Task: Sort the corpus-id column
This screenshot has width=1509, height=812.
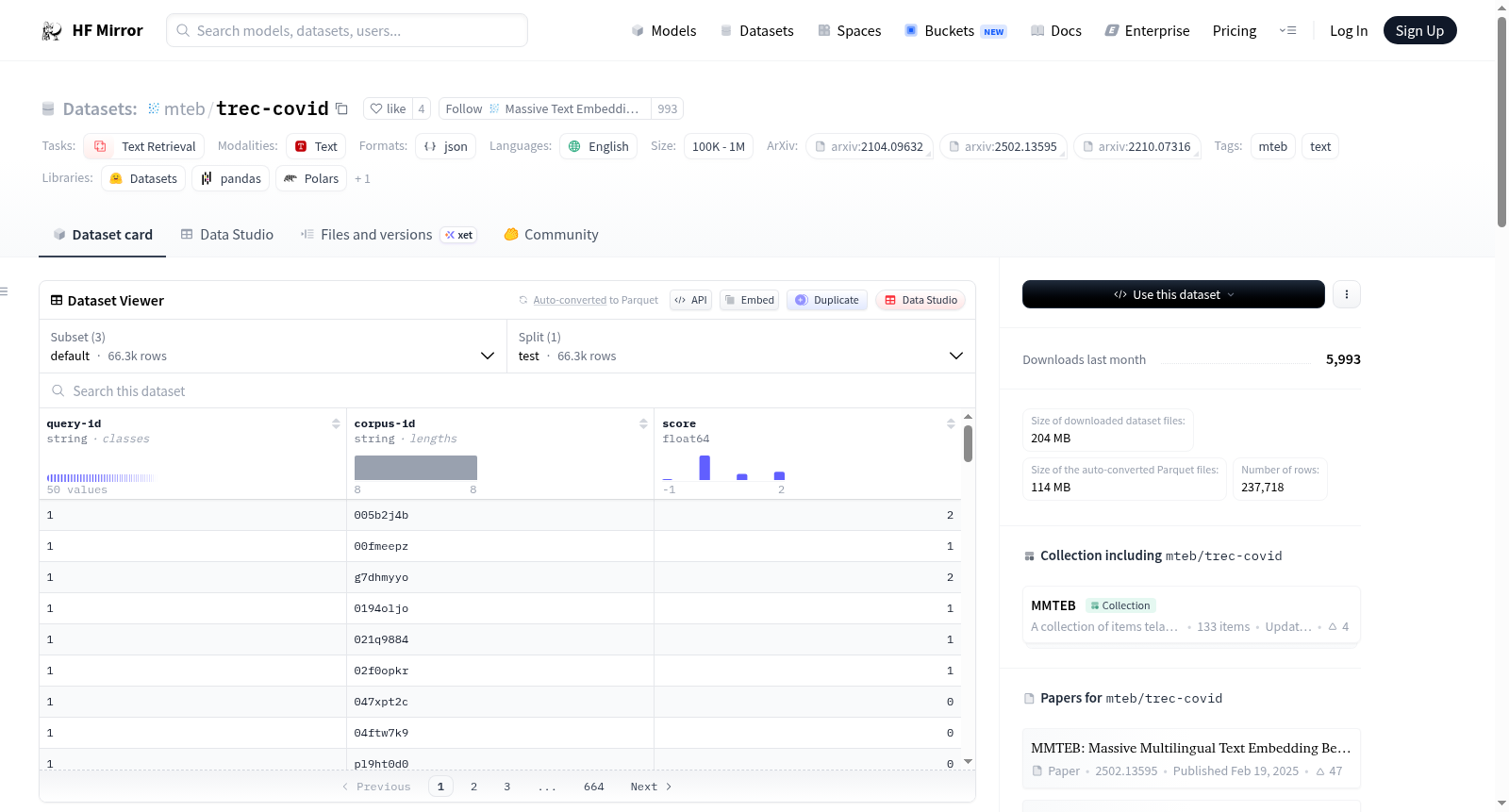Action: 643,423
